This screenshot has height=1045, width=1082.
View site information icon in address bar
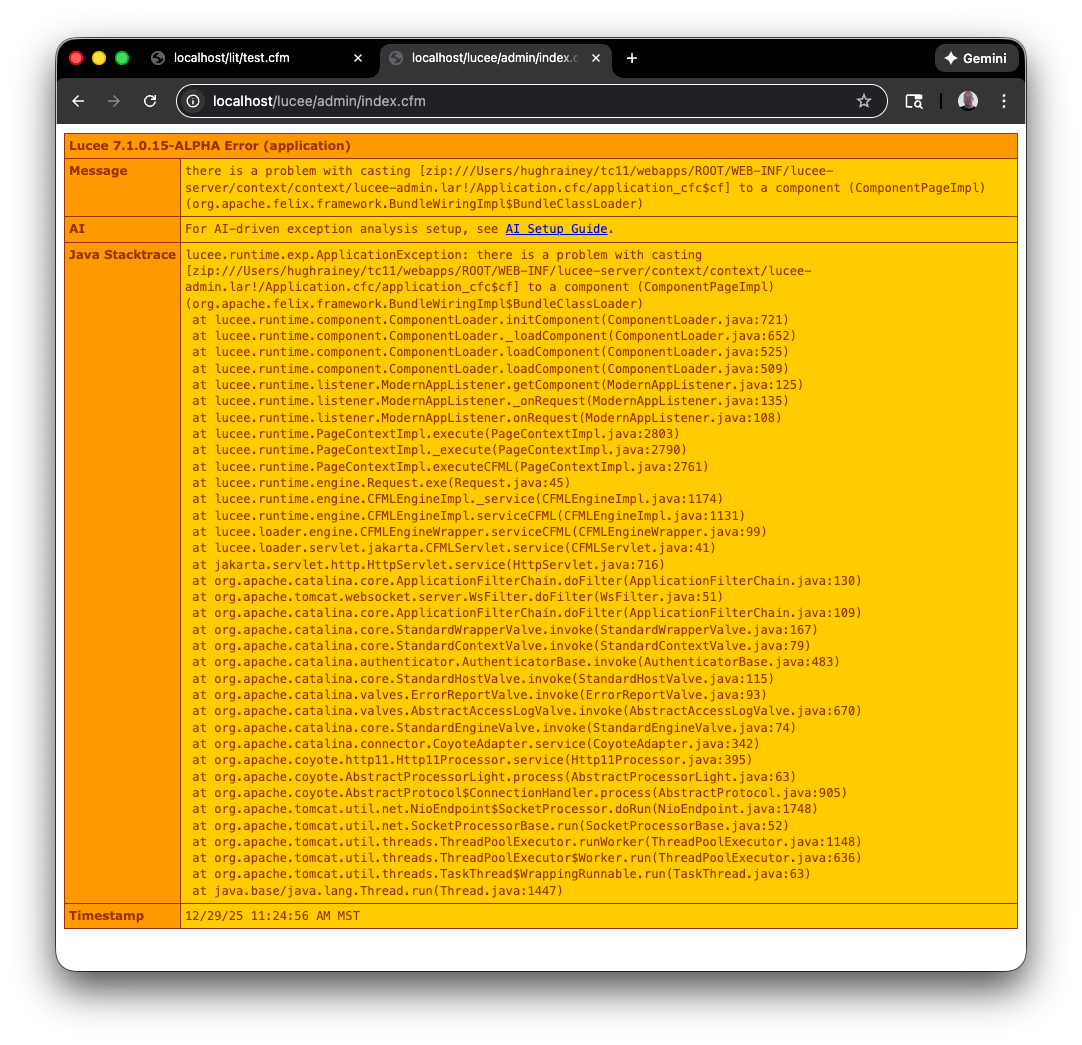coord(195,101)
